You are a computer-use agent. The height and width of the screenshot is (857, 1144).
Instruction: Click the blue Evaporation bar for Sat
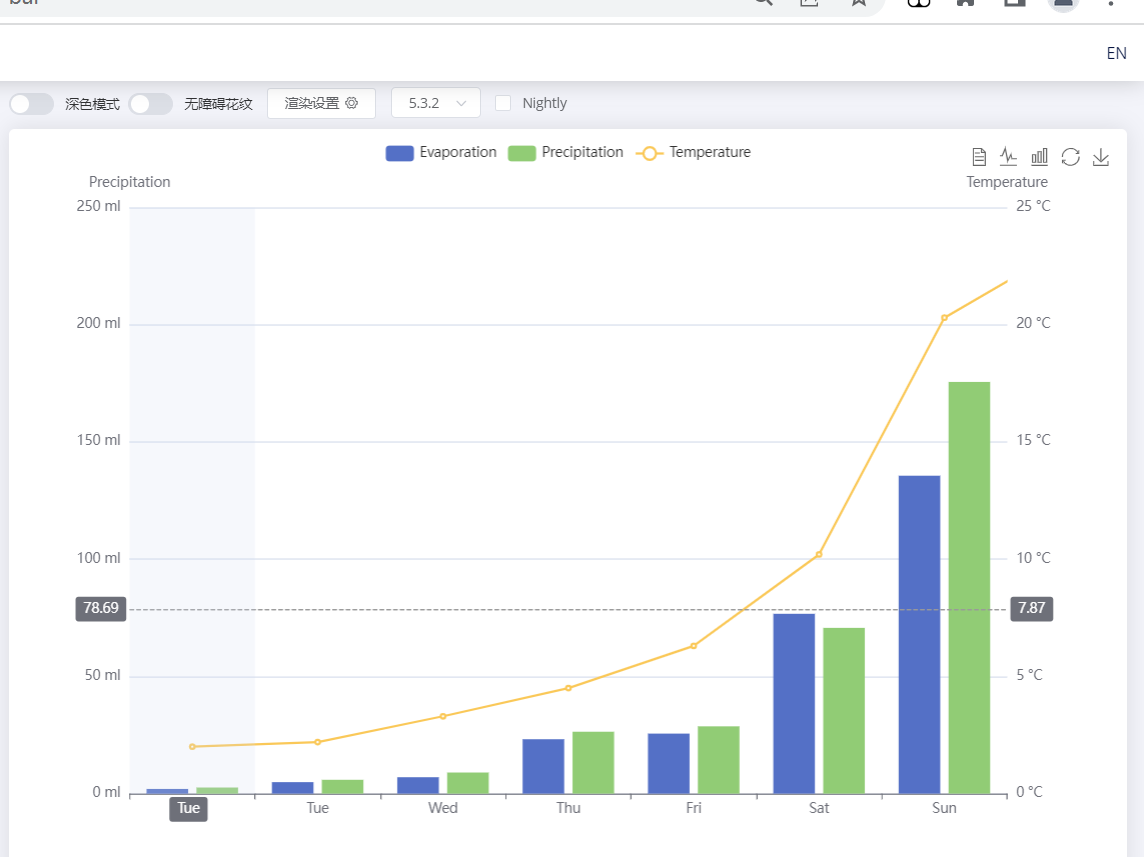click(794, 703)
